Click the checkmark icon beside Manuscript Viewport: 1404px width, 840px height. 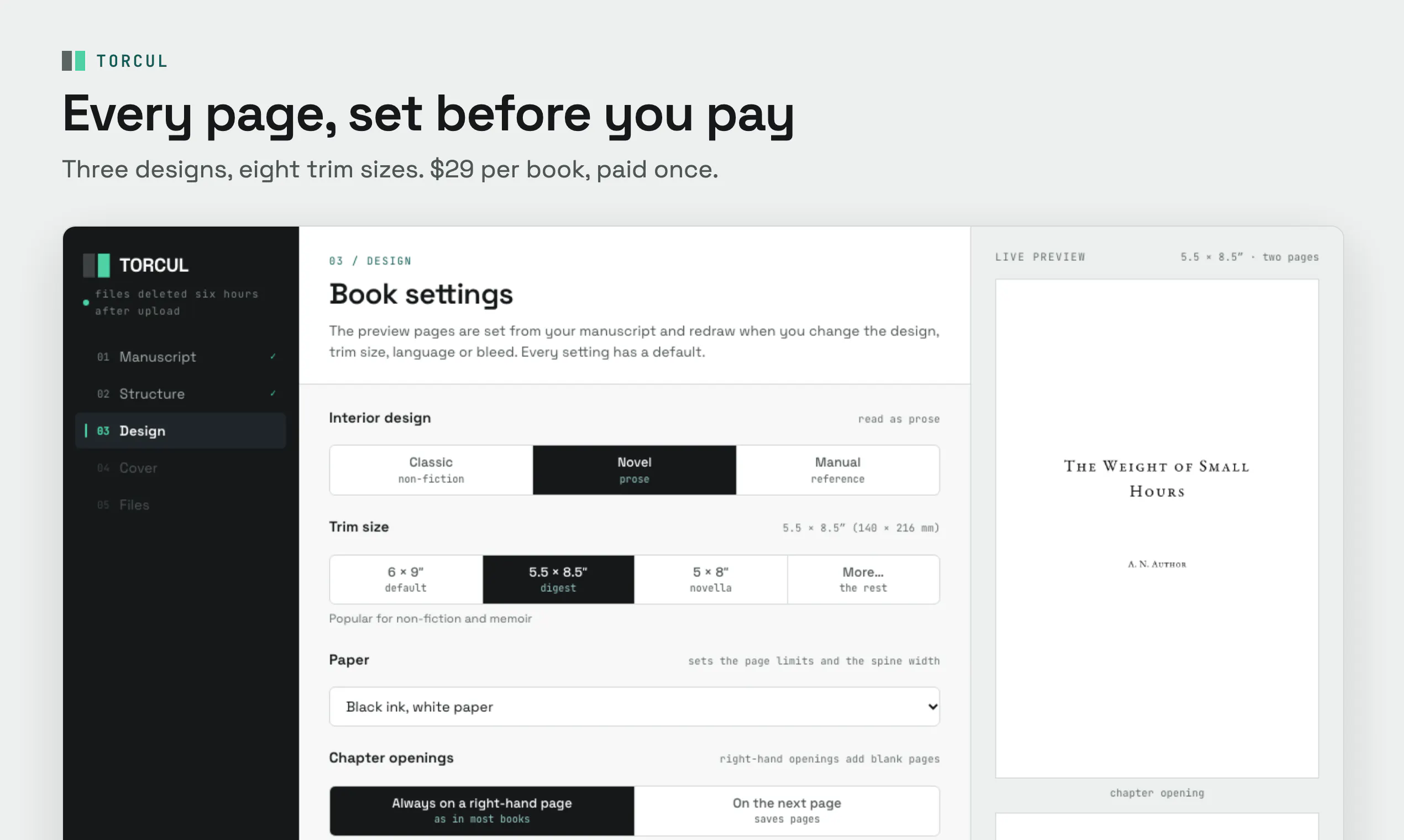click(x=273, y=356)
